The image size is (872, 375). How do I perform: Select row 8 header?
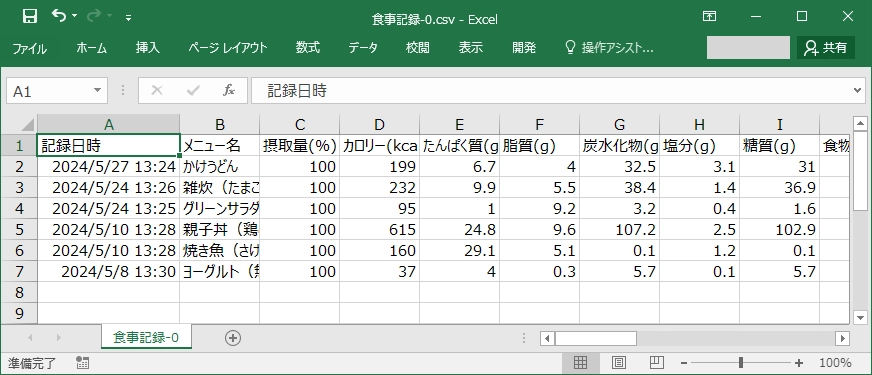(x=19, y=292)
